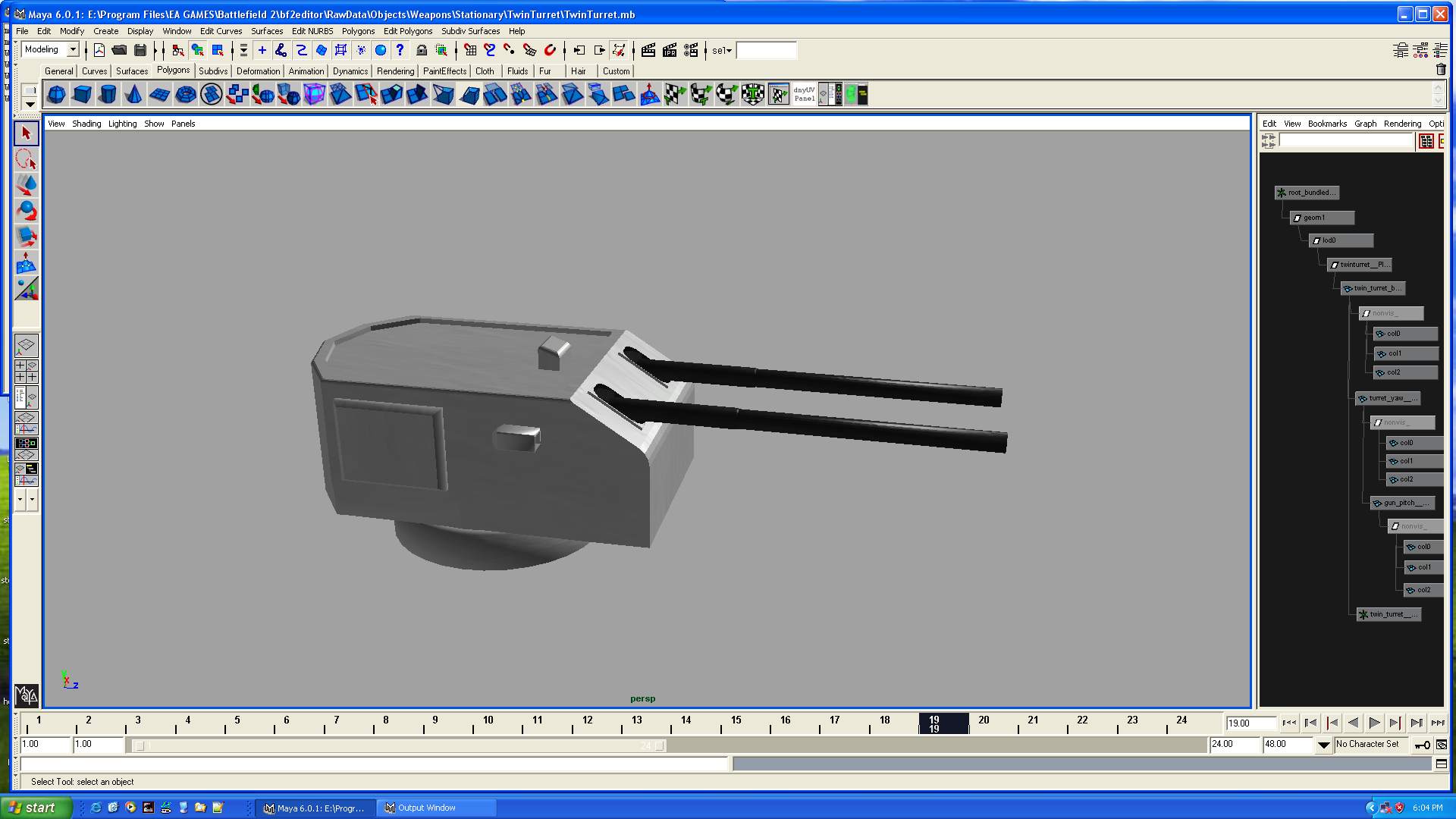Viewport: 1456px width, 819px height.
Task: Expand the selection mask options arrow
Action: (x=243, y=50)
